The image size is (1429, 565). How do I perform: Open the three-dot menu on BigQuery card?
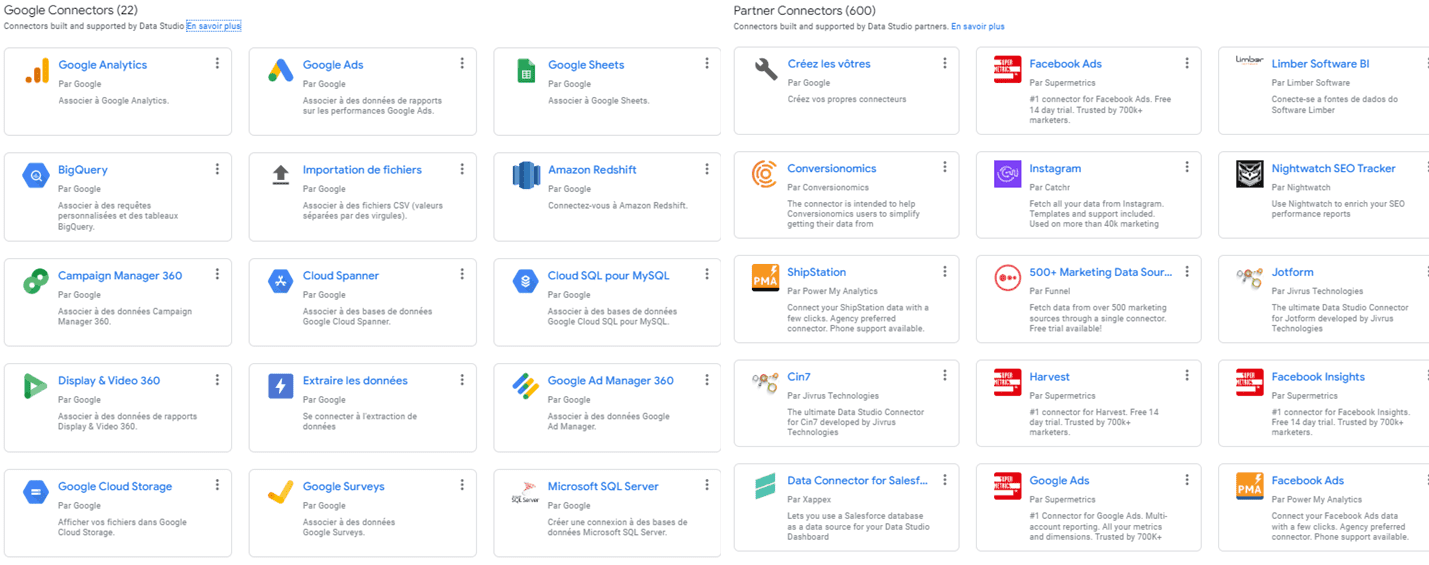[x=217, y=169]
